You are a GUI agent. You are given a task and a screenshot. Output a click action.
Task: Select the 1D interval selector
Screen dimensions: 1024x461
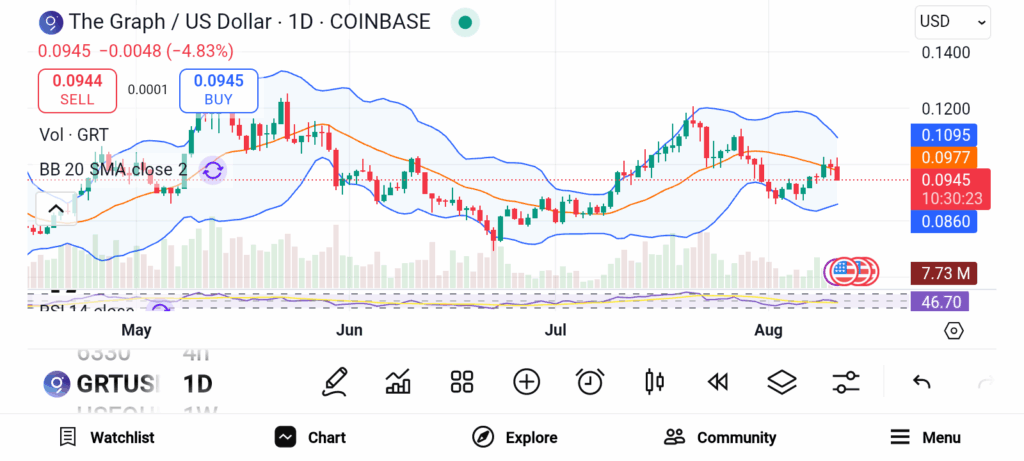pos(198,383)
